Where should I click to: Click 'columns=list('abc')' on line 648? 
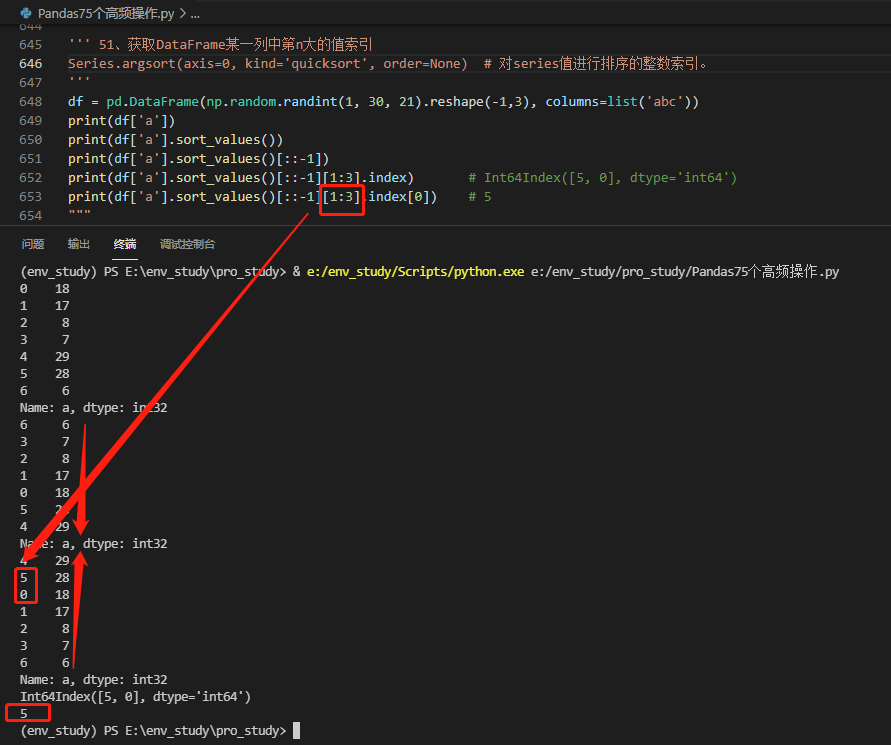pos(618,102)
